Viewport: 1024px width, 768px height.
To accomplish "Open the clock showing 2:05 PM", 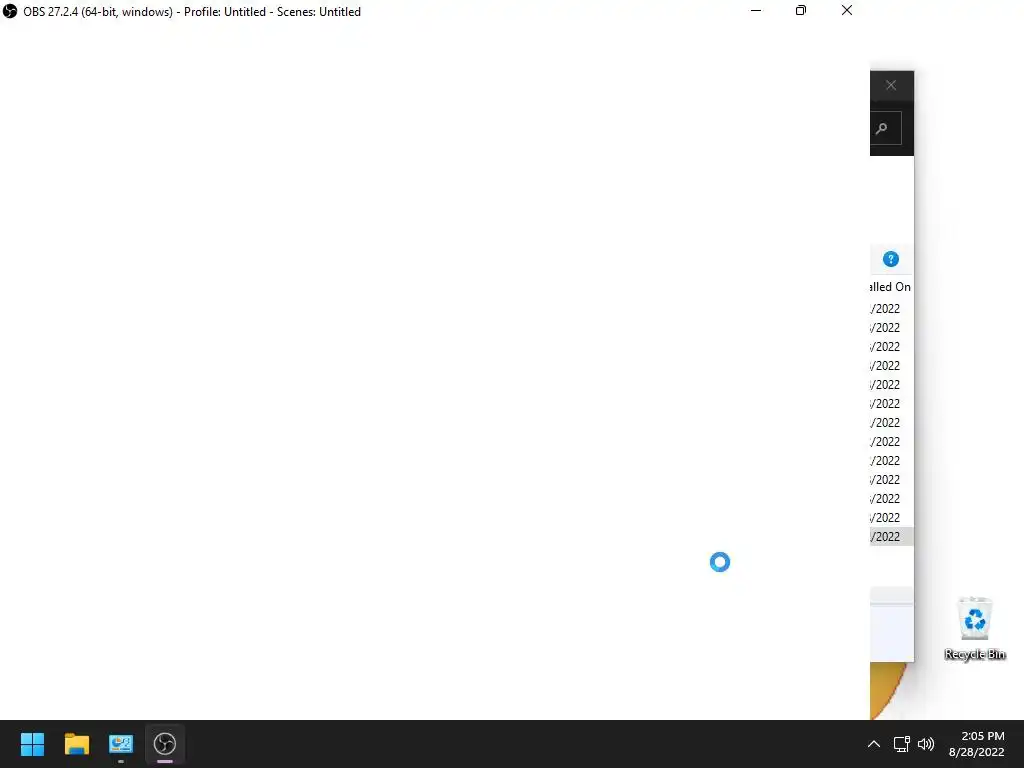I will coord(977,744).
